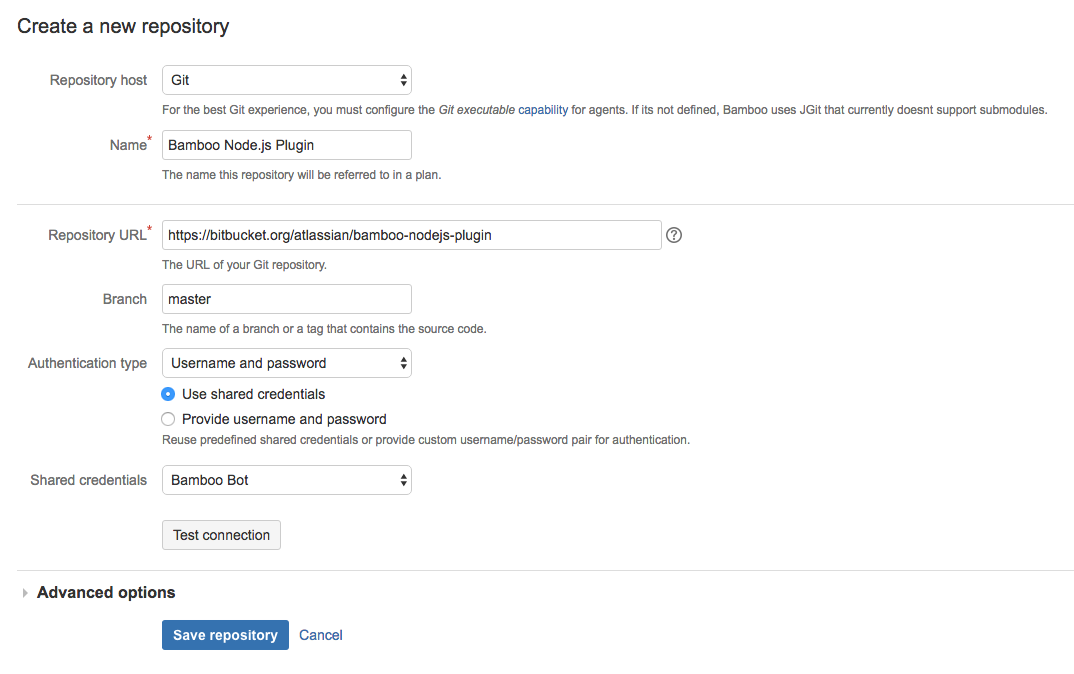1074x674 pixels.
Task: Click the 'Repository host' label
Action: point(98,80)
